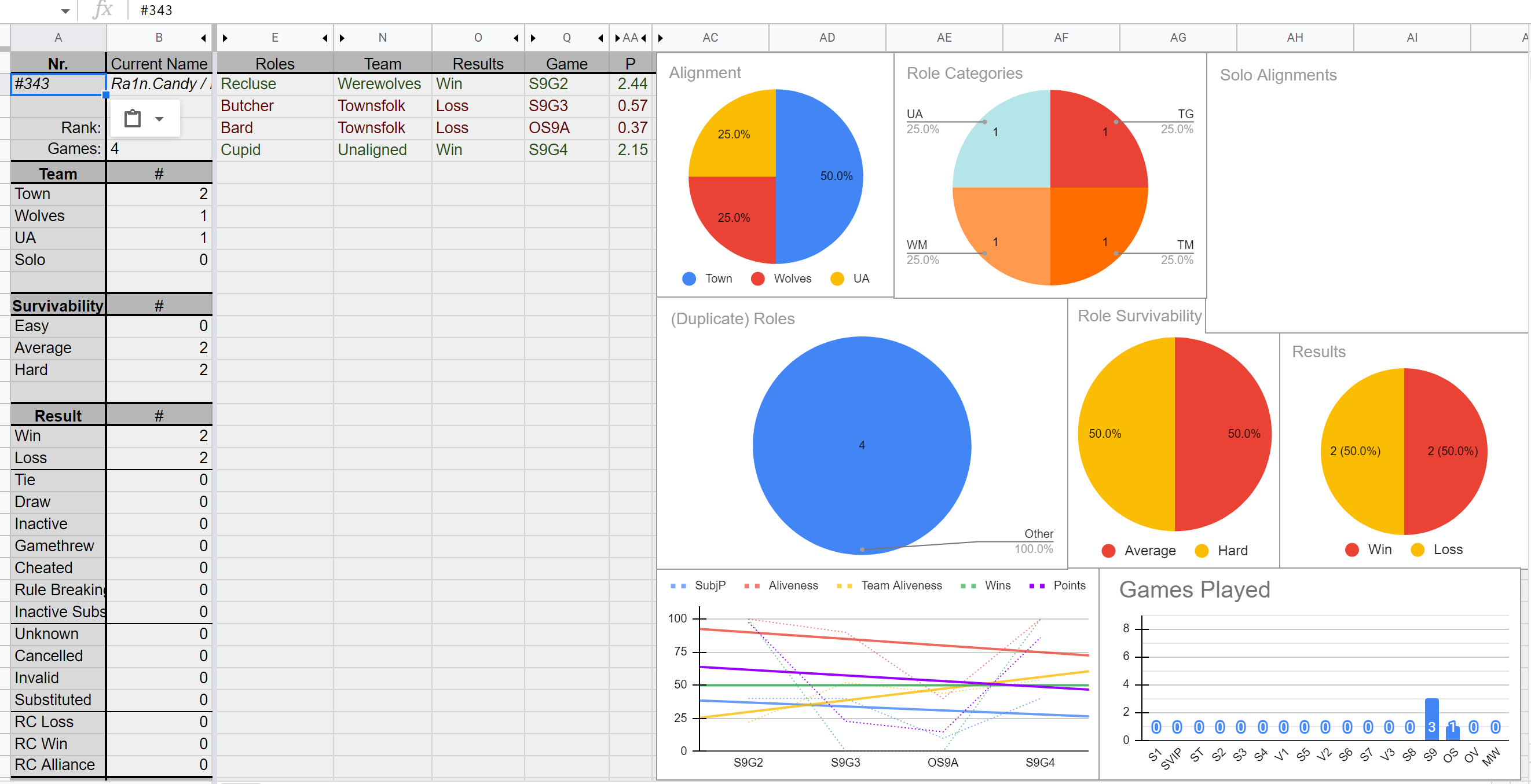The image size is (1531, 784).
Task: Expand hidden columns before column AC
Action: pyautogui.click(x=660, y=38)
